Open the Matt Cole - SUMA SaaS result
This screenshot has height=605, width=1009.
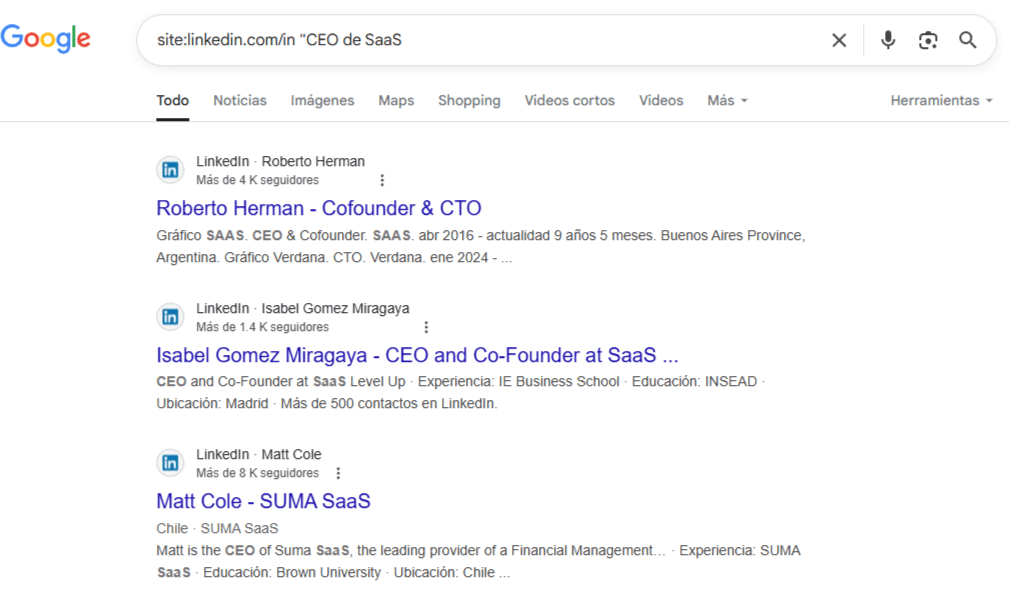point(263,501)
